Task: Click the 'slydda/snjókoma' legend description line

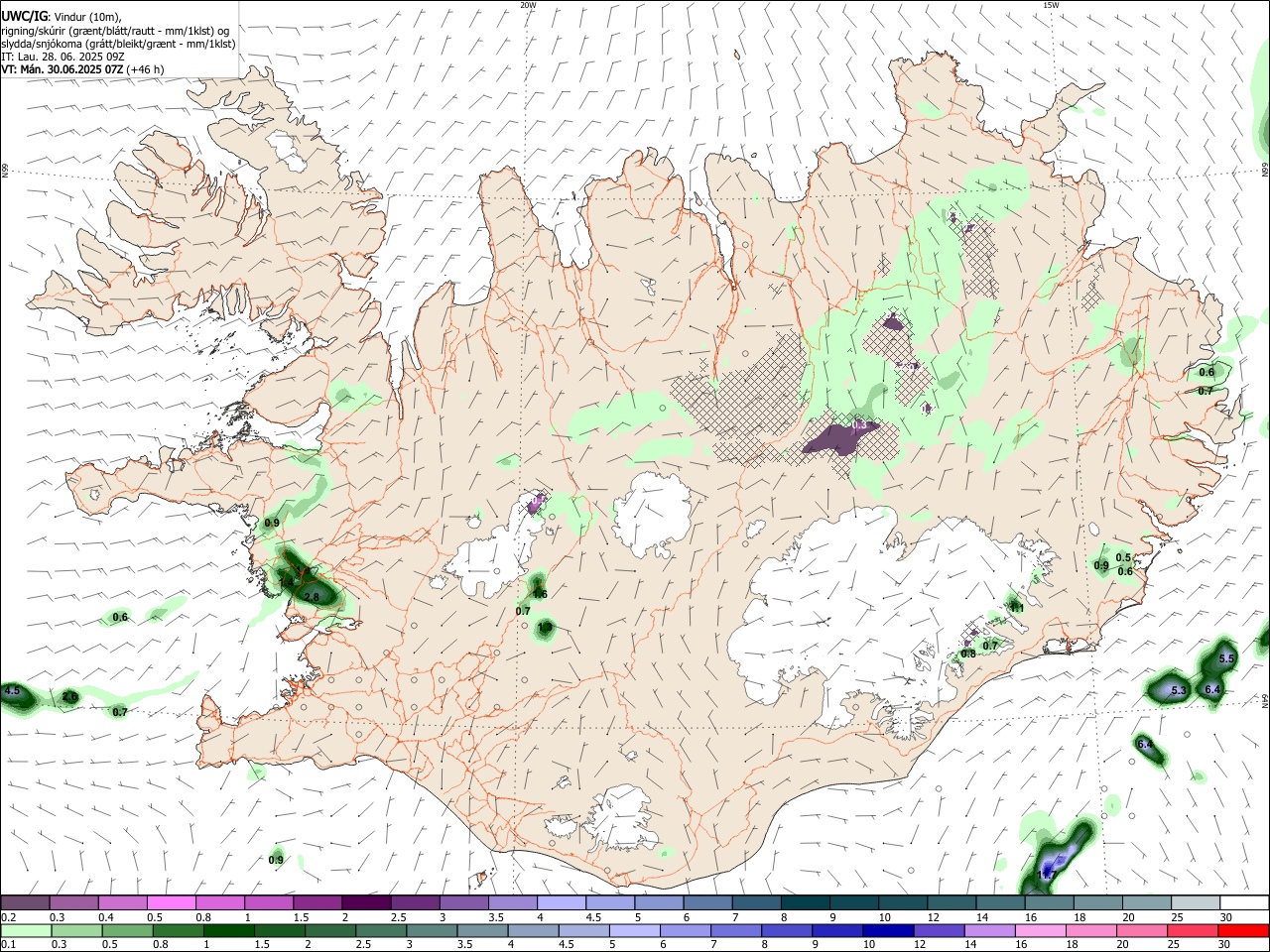Action: click(118, 44)
